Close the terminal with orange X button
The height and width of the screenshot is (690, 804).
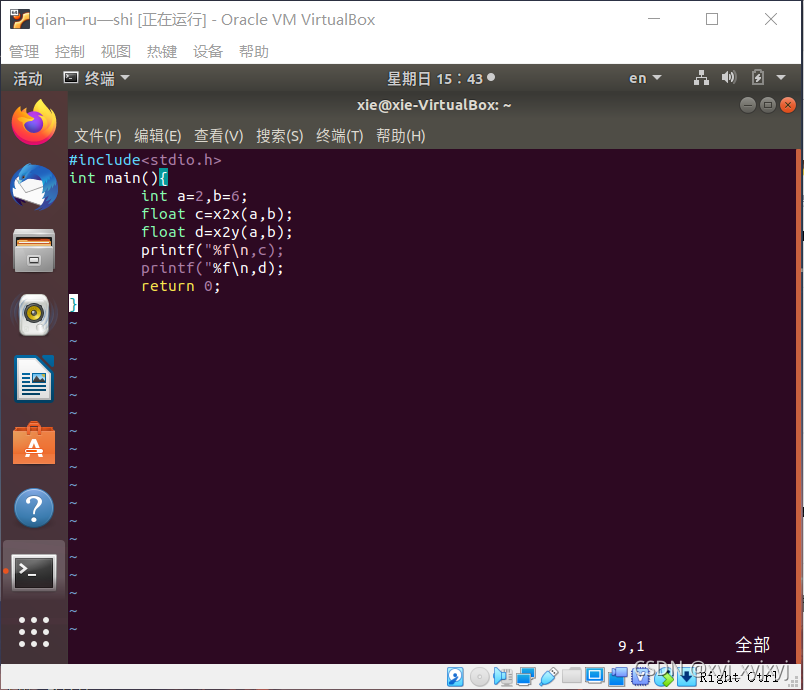788,105
